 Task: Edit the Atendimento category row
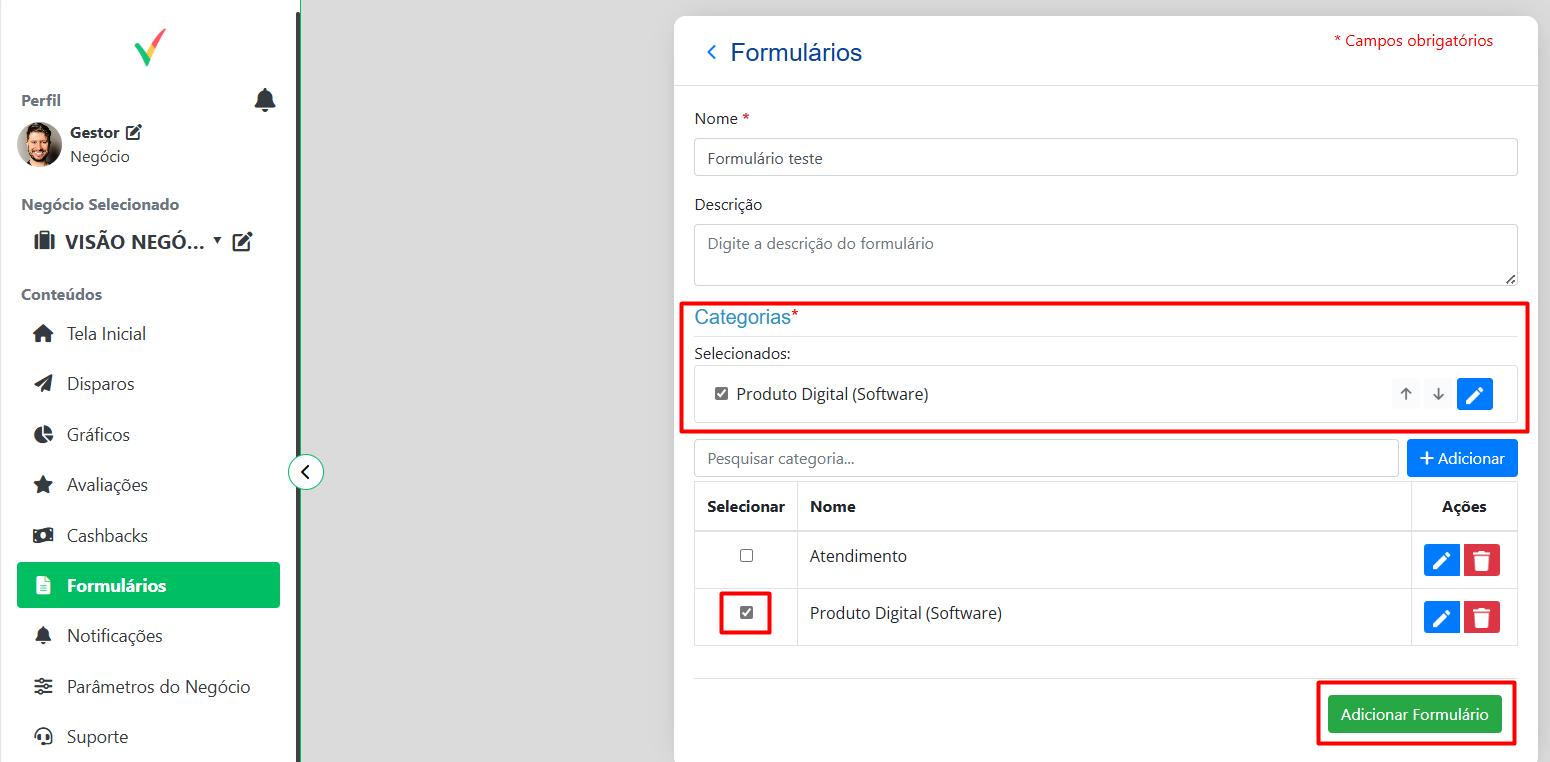pyautogui.click(x=1441, y=560)
